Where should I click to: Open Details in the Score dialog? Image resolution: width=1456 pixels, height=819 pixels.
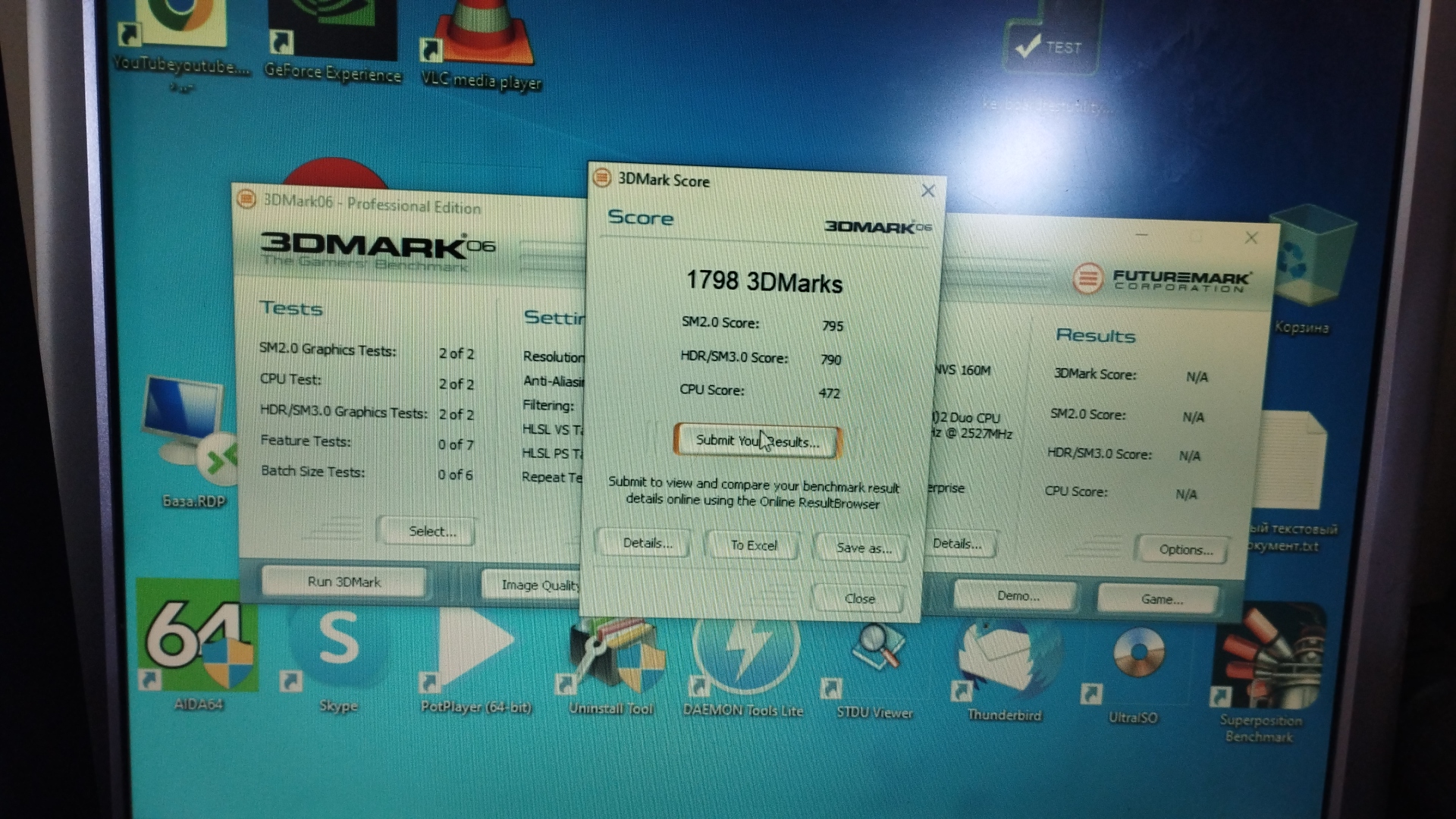[x=646, y=543]
